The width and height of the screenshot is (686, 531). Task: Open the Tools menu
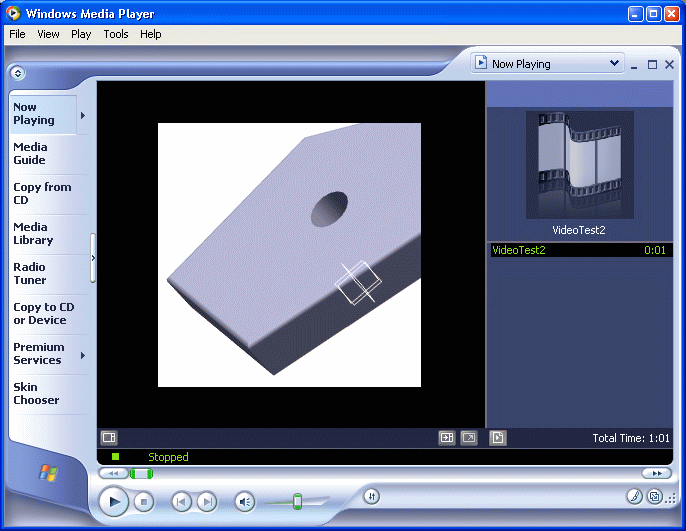click(116, 34)
